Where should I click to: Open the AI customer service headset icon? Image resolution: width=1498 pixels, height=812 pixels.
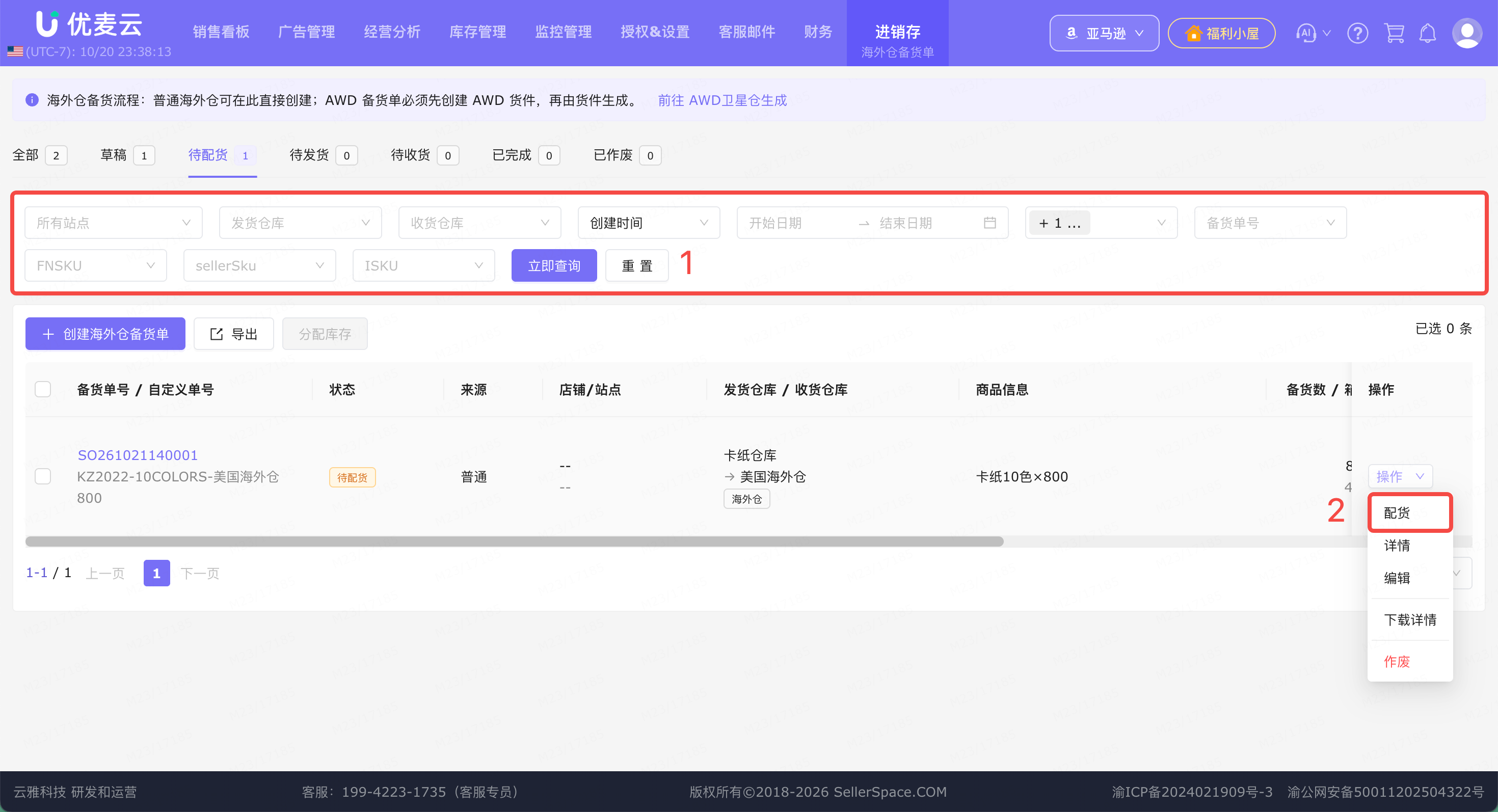click(x=1306, y=33)
